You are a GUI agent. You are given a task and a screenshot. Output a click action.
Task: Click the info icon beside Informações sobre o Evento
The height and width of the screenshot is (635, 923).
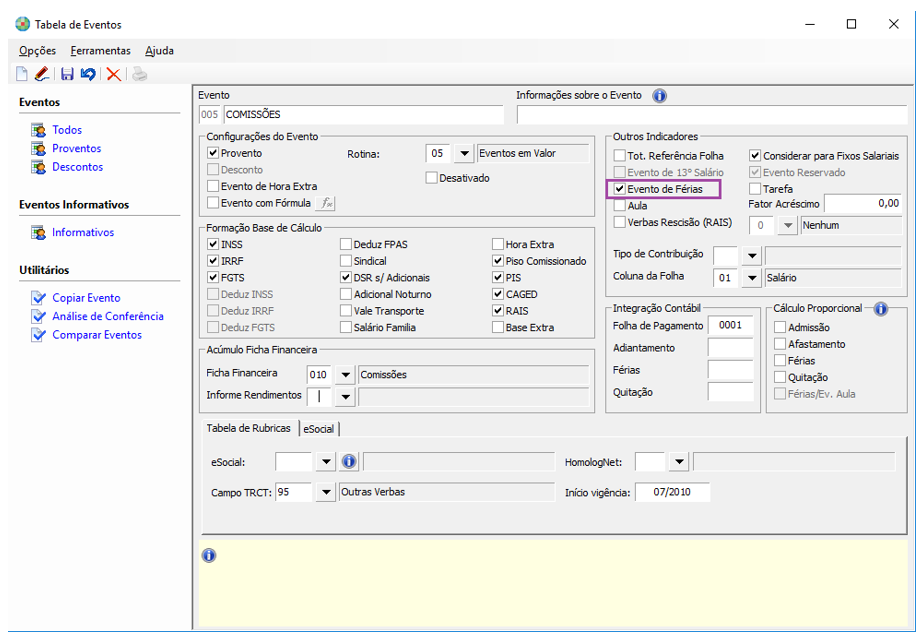pyautogui.click(x=660, y=95)
